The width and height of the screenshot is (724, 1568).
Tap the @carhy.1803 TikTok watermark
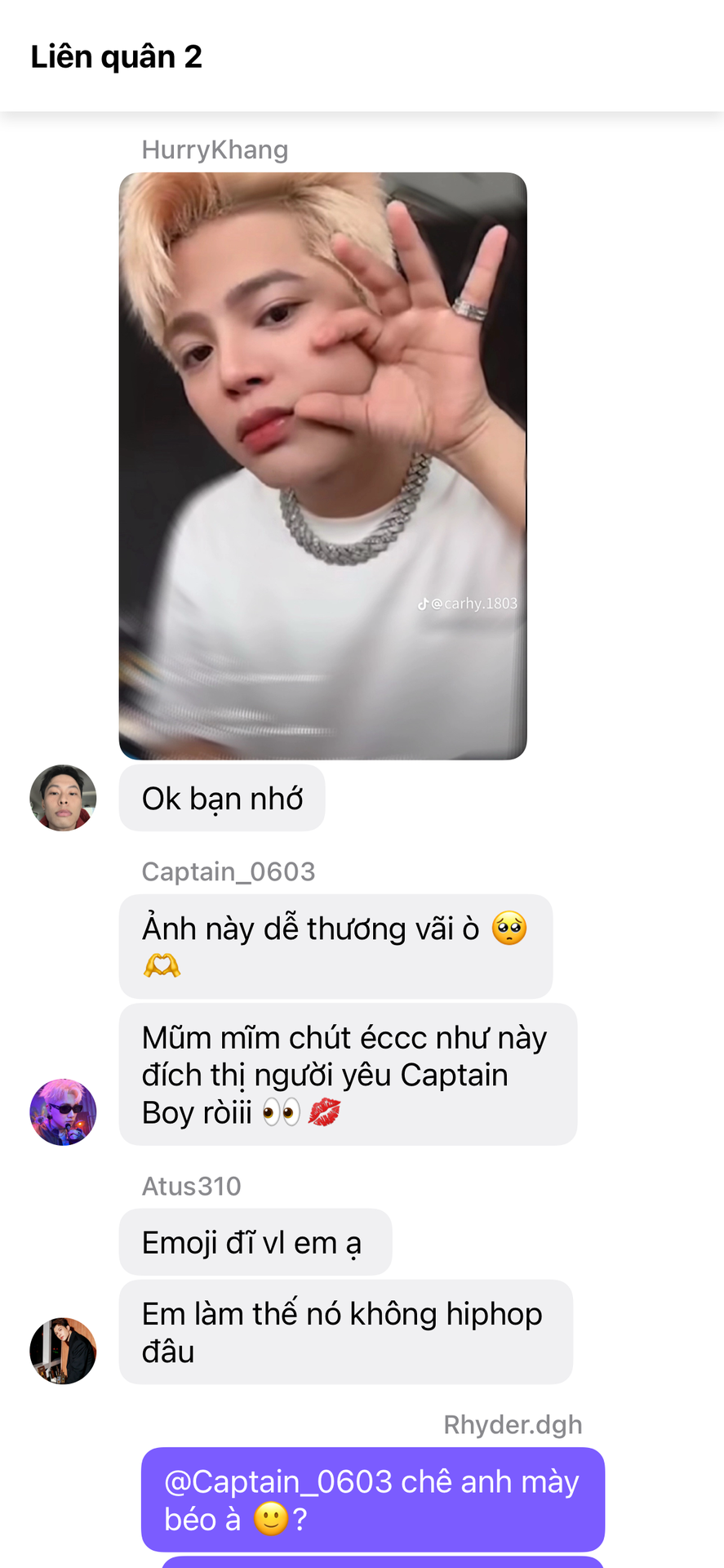point(468,604)
